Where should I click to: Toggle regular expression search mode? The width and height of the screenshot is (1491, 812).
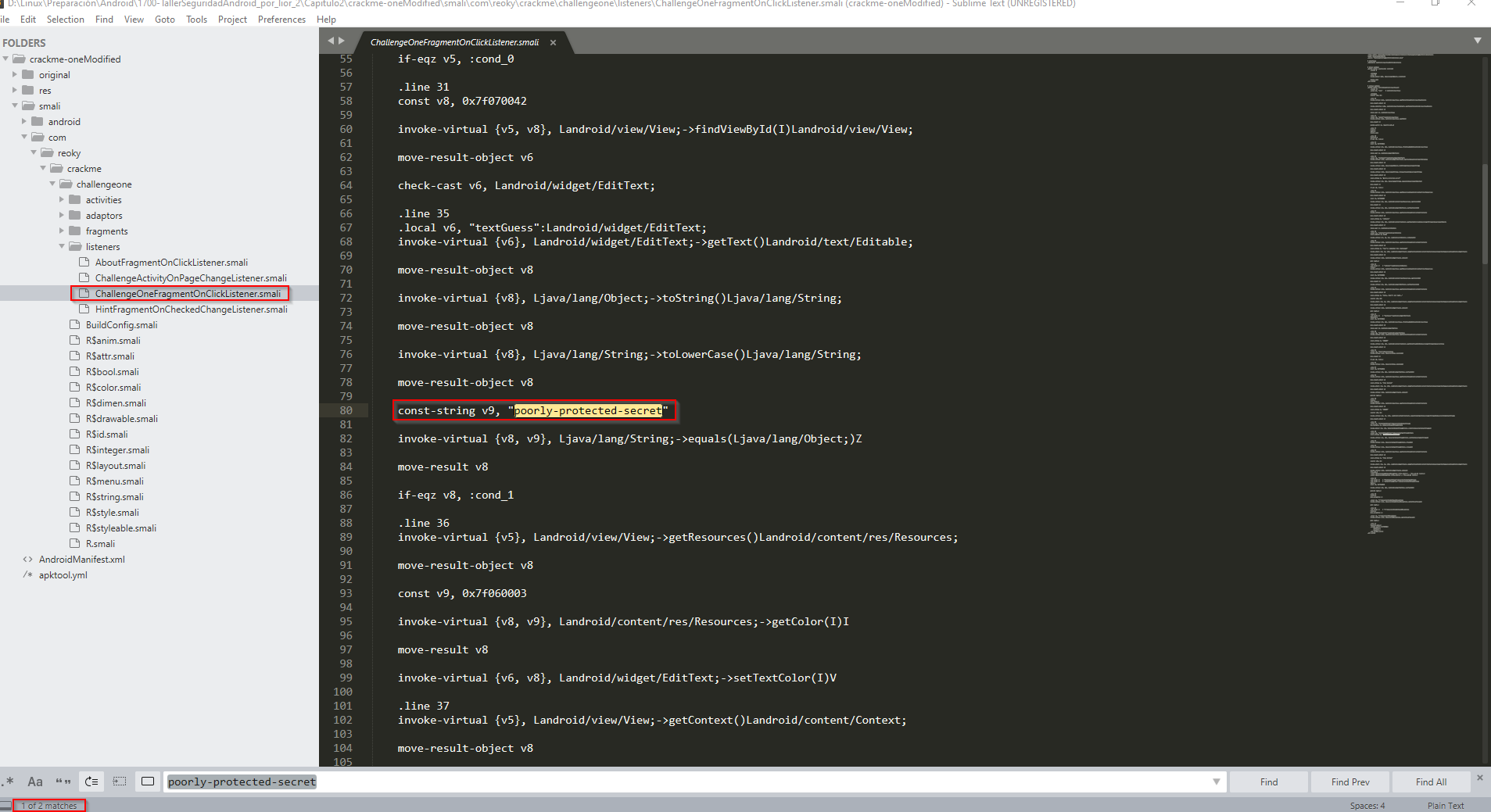tap(9, 781)
